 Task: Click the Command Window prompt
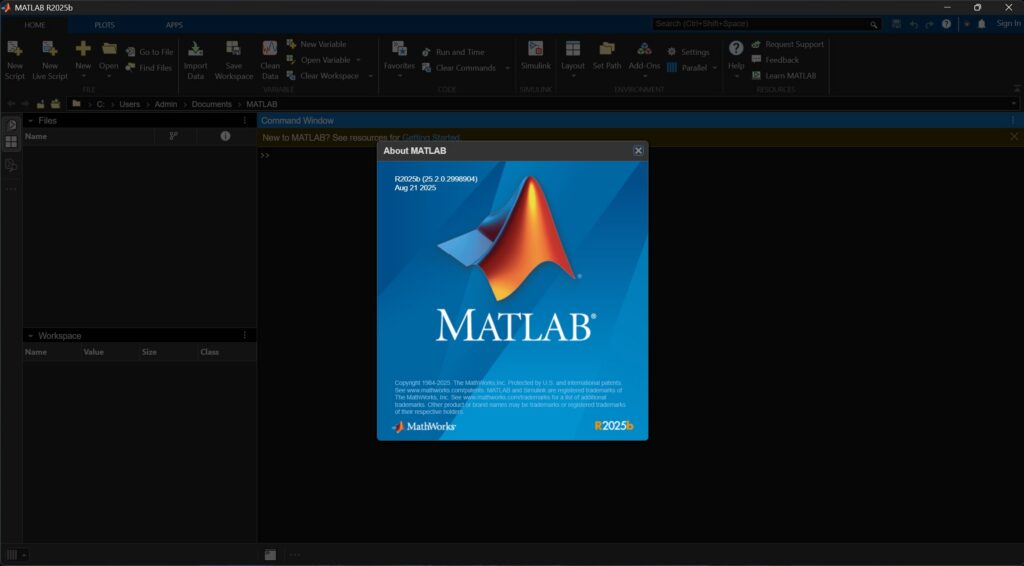pyautogui.click(x=265, y=155)
